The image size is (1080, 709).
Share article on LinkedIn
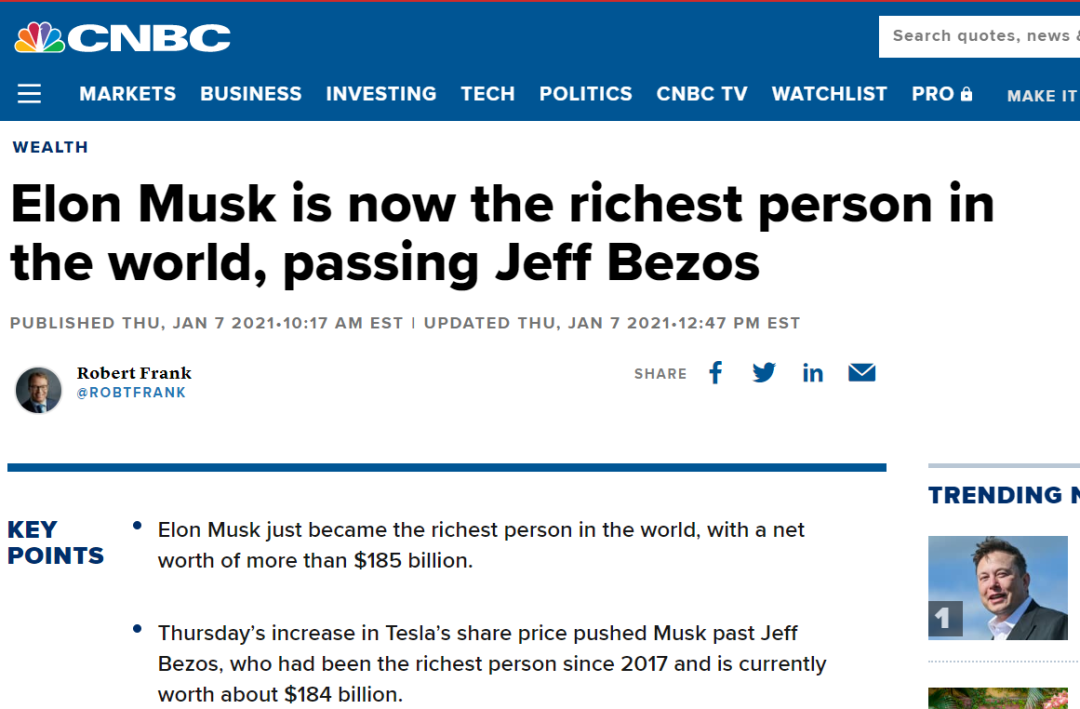[x=813, y=373]
